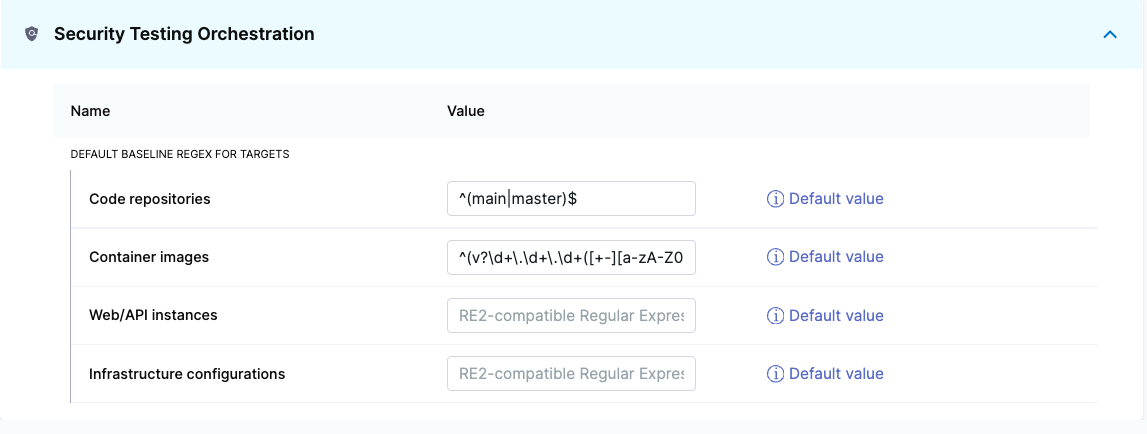1147x434 pixels.
Task: Select the Container images row label
Action: 149,257
